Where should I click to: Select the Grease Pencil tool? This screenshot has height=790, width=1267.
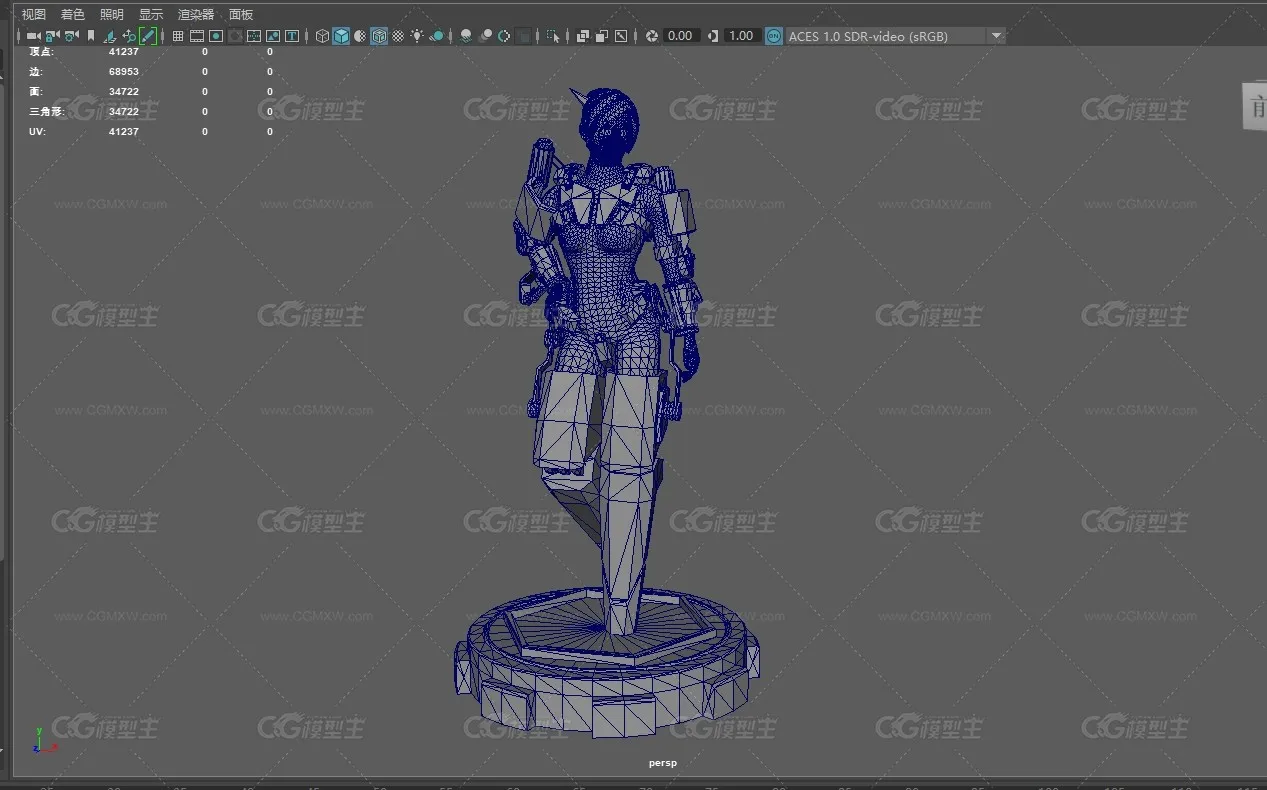[148, 36]
